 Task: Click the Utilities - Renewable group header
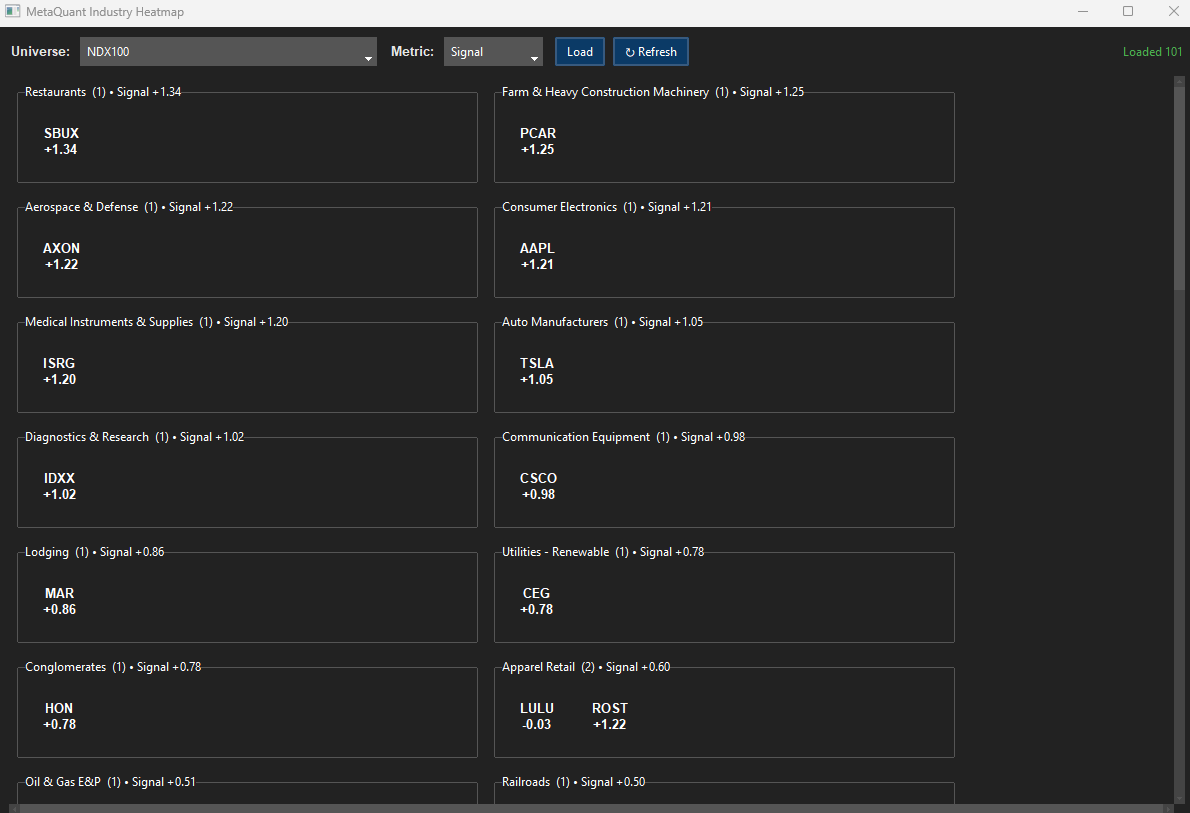(603, 552)
